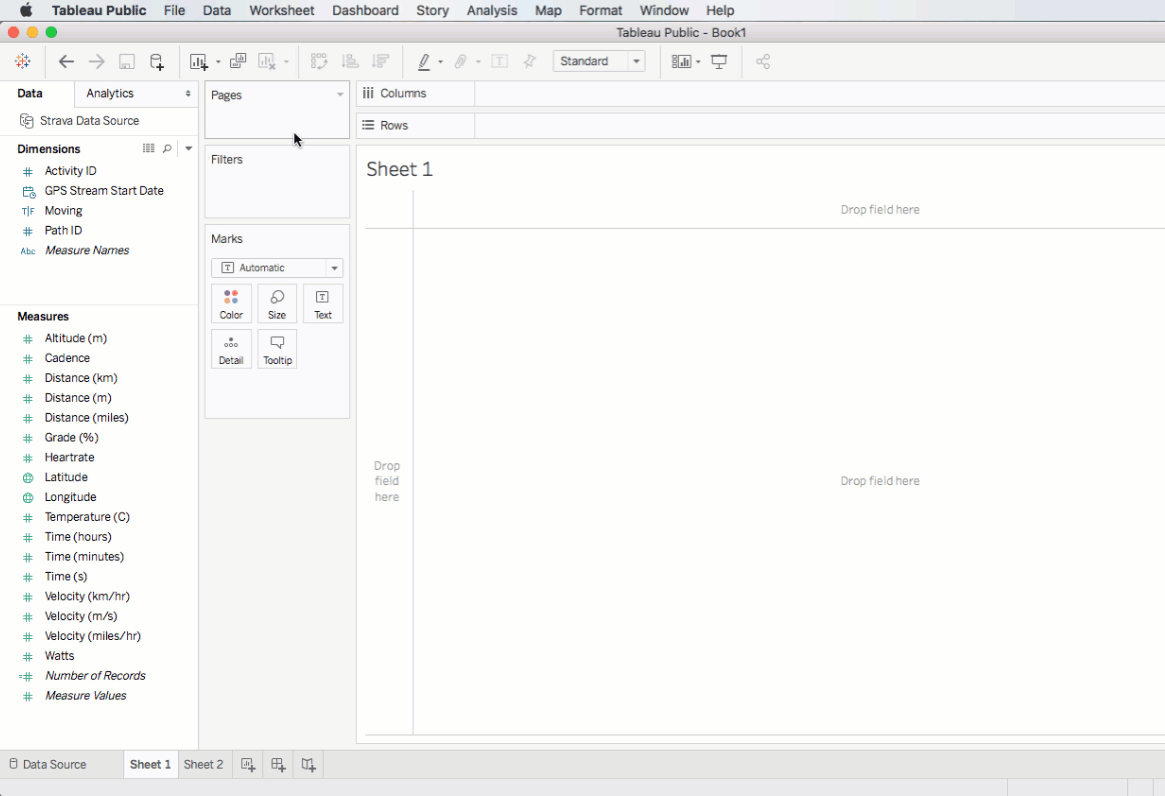Click the Sheet 1 title
Screen dimensions: 1165x796
point(399,169)
